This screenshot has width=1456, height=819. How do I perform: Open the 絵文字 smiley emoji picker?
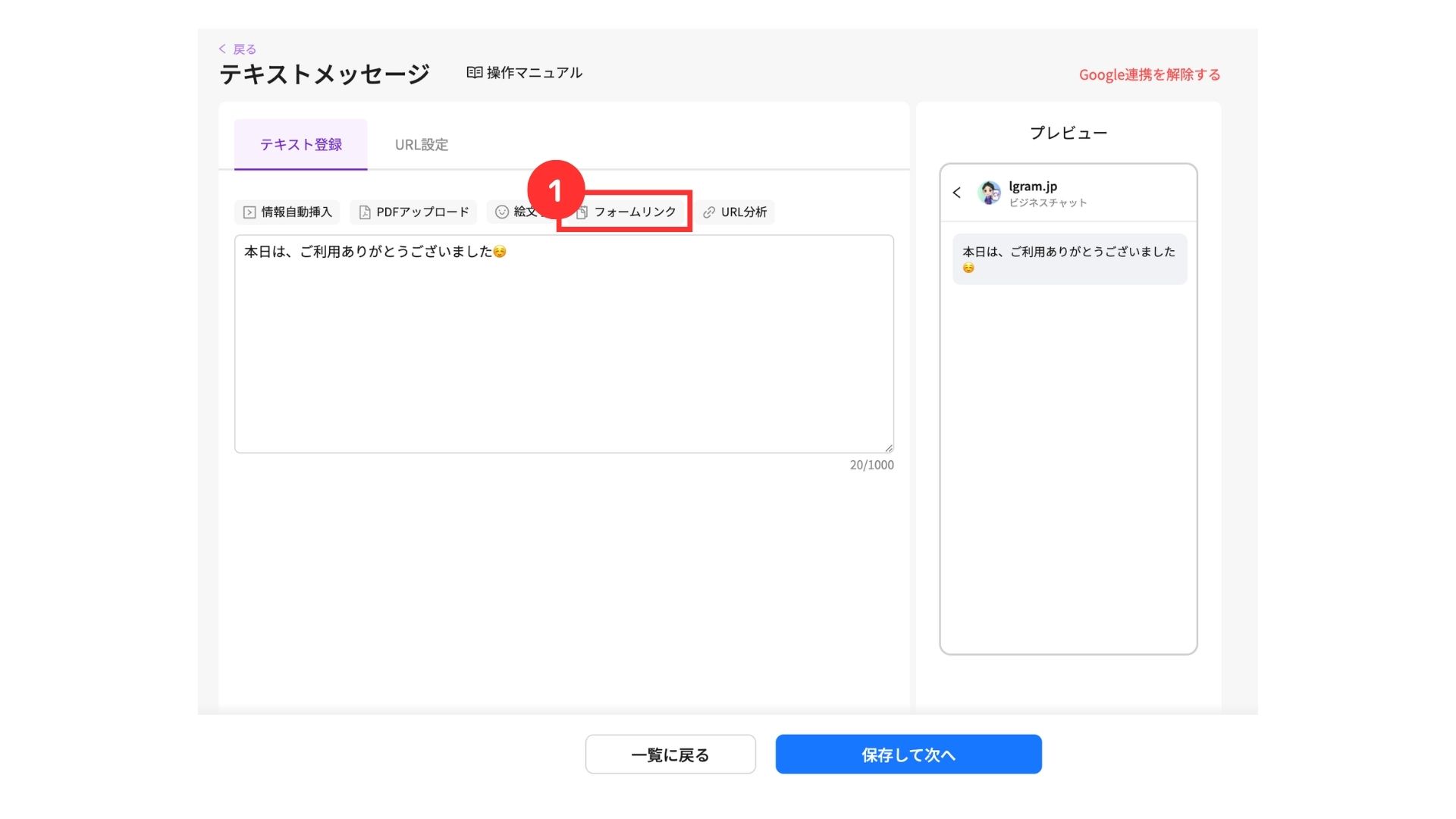502,212
